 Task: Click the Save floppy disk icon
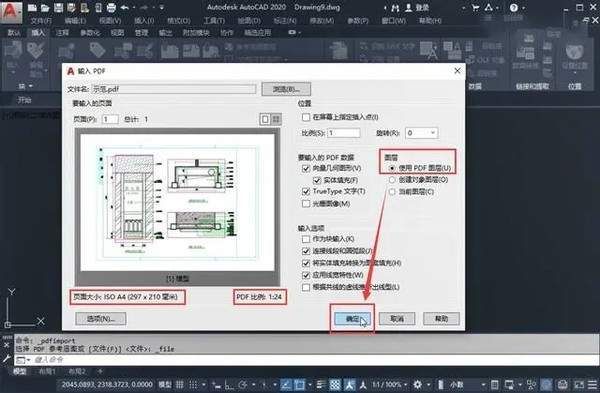[58, 7]
